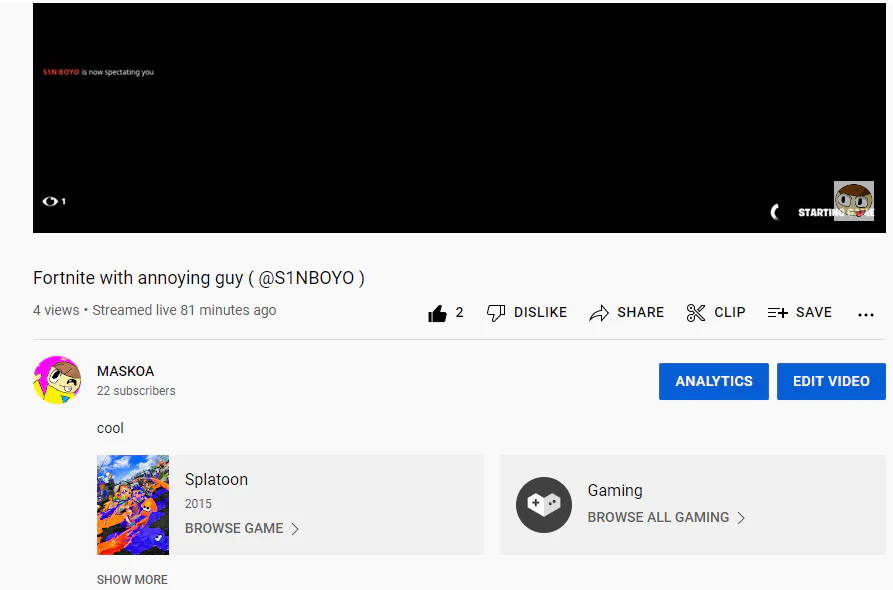Click the 'cool' description text
Viewport: 893px width, 590px height.
coord(110,428)
